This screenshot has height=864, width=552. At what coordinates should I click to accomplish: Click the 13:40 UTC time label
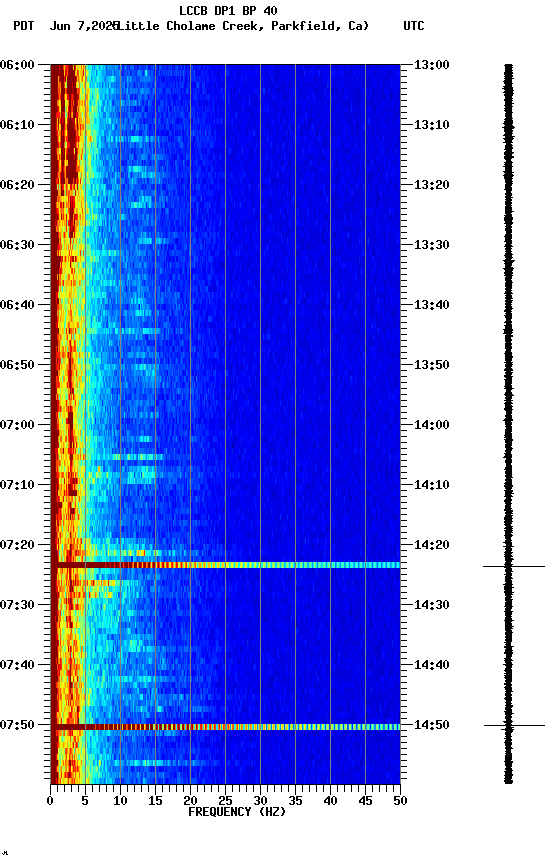click(431, 305)
